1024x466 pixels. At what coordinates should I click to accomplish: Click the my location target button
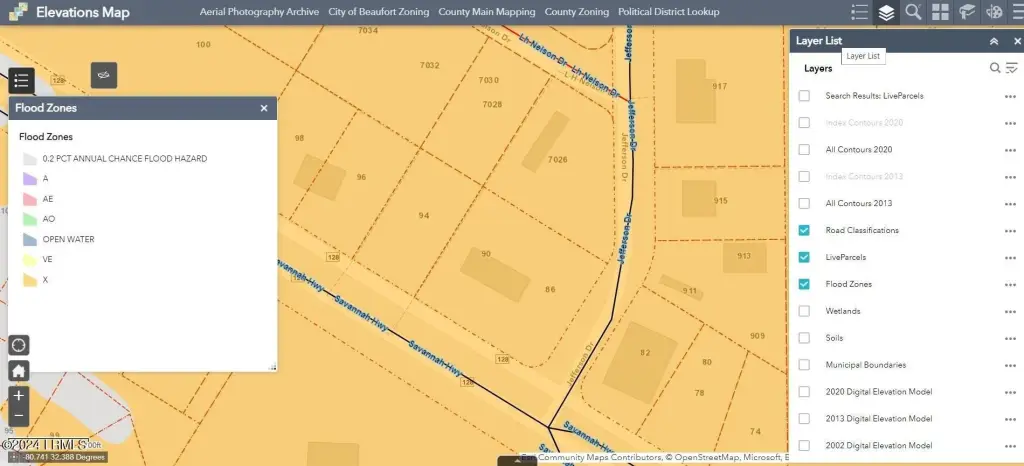coord(19,345)
